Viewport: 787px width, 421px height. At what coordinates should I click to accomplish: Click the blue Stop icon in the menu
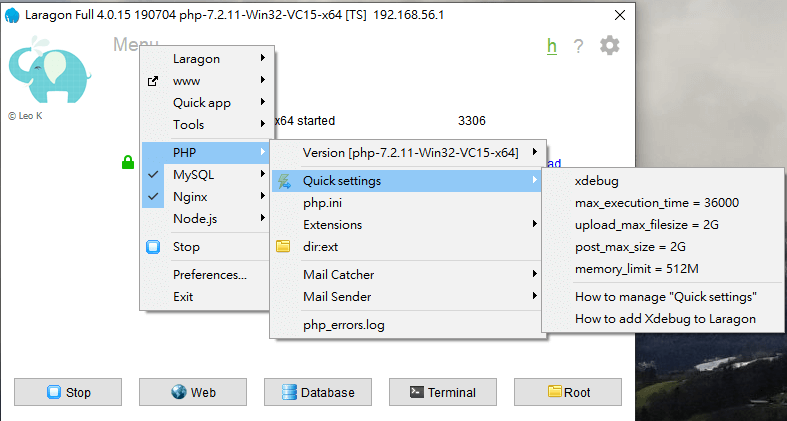(x=153, y=247)
